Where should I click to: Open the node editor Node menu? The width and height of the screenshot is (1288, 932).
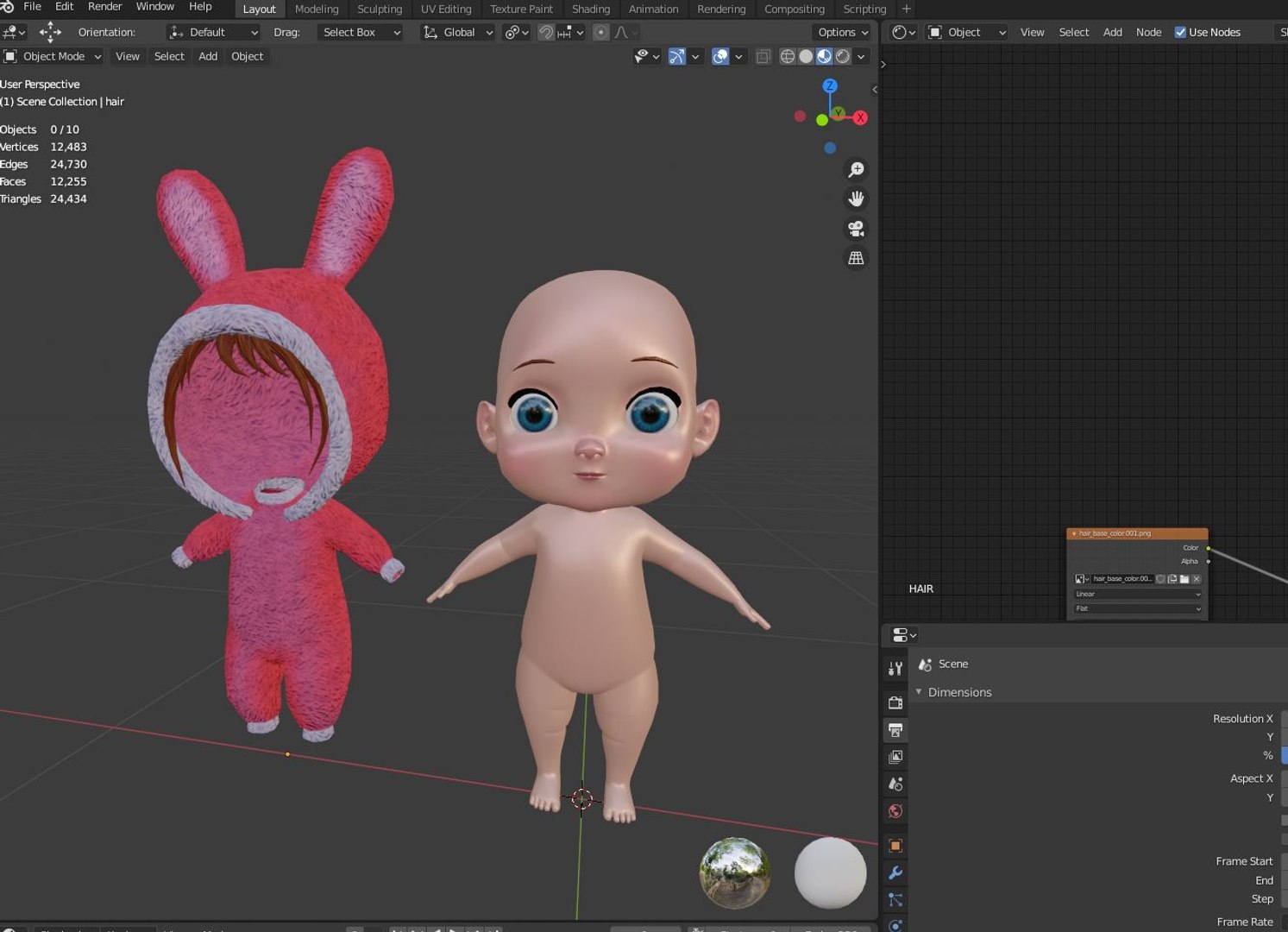click(x=1148, y=32)
